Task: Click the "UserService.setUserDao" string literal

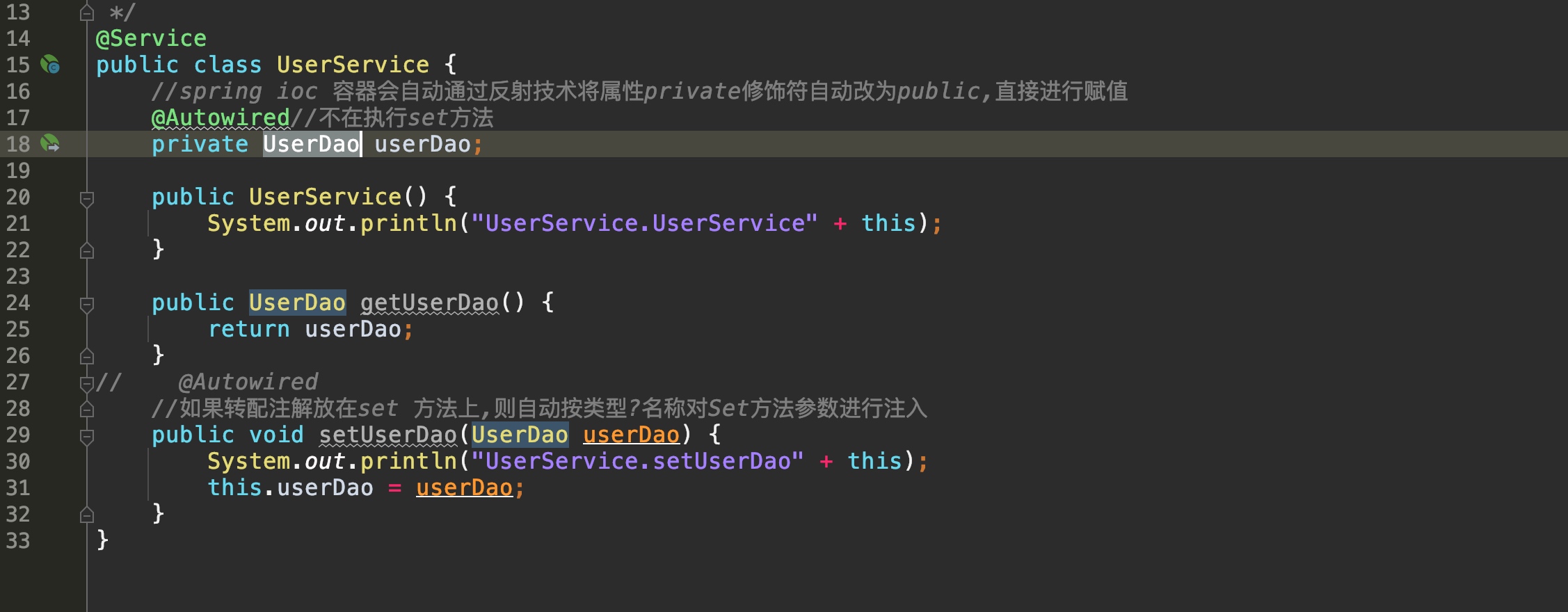Action: [638, 461]
